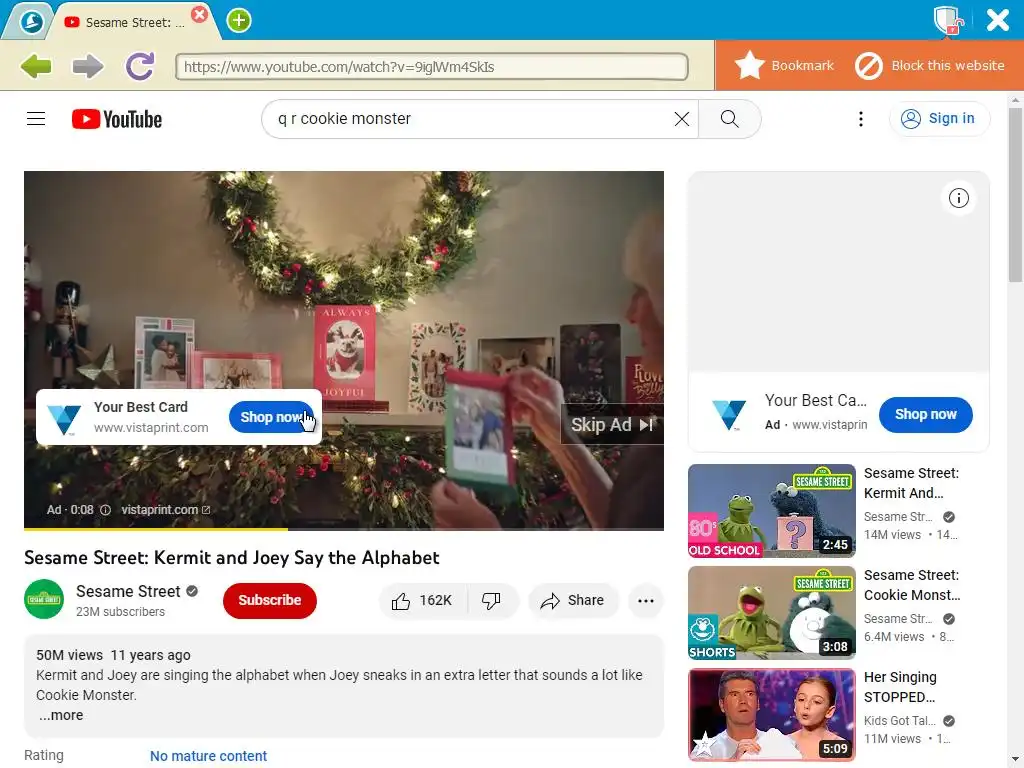Open Sesame Street: Cookie Monst... title

912,585
